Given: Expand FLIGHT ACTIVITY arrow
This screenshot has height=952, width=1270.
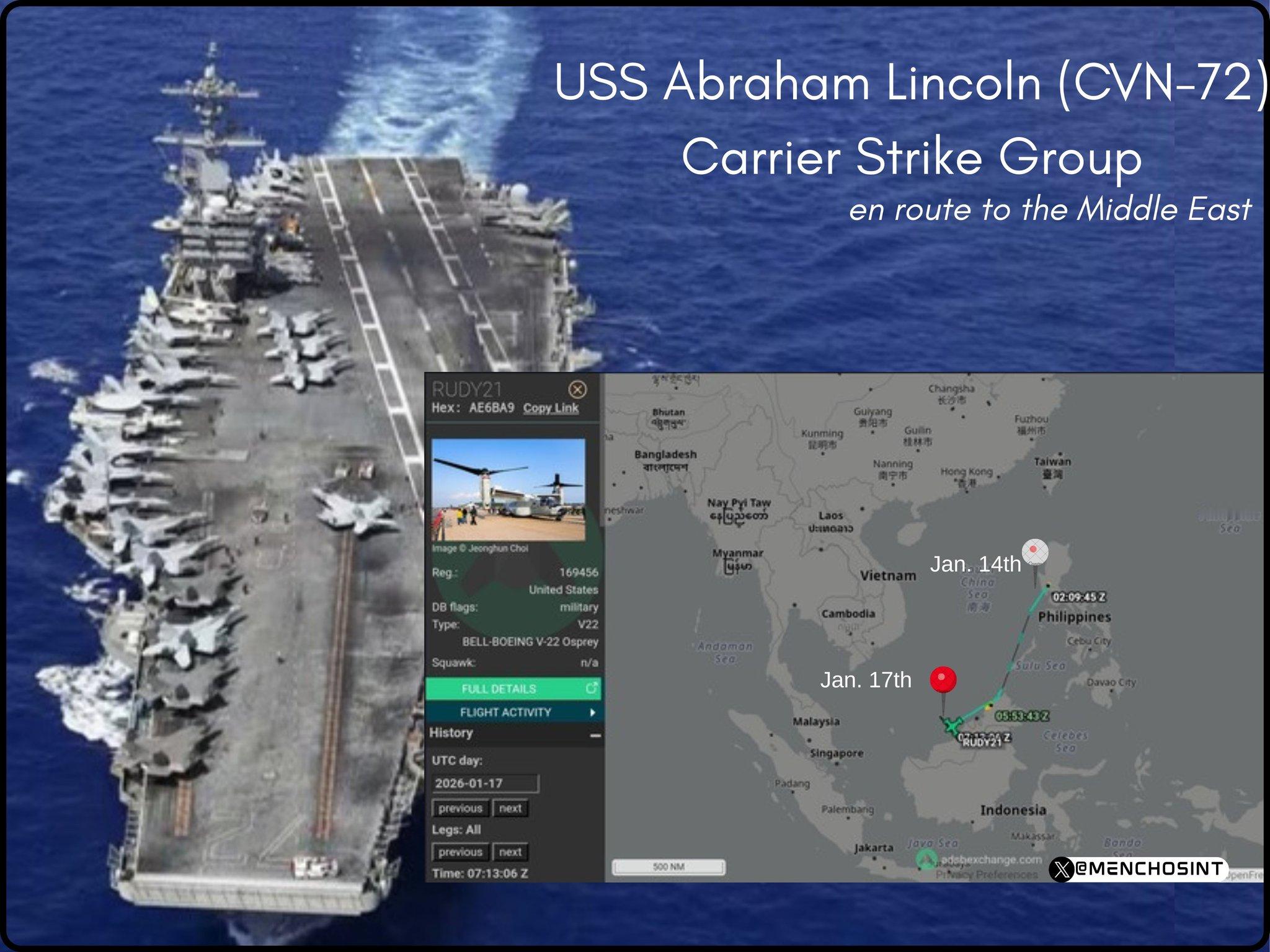Looking at the screenshot, I should pos(592,712).
